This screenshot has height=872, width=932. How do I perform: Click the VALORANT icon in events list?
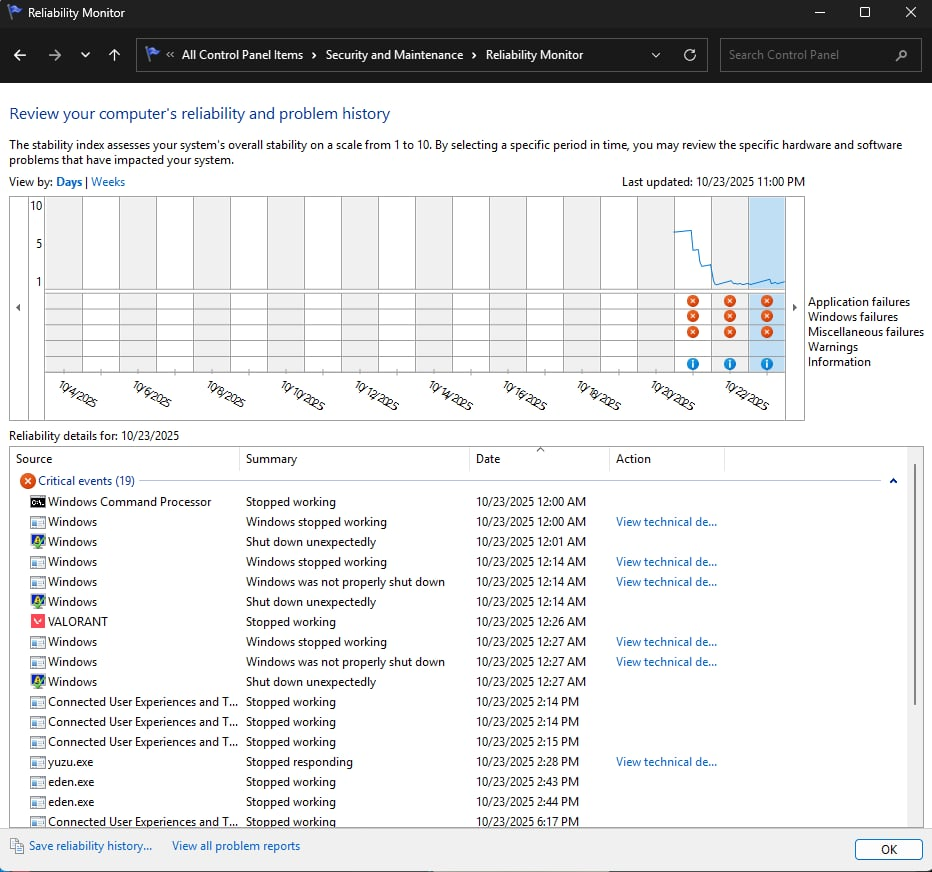point(38,622)
